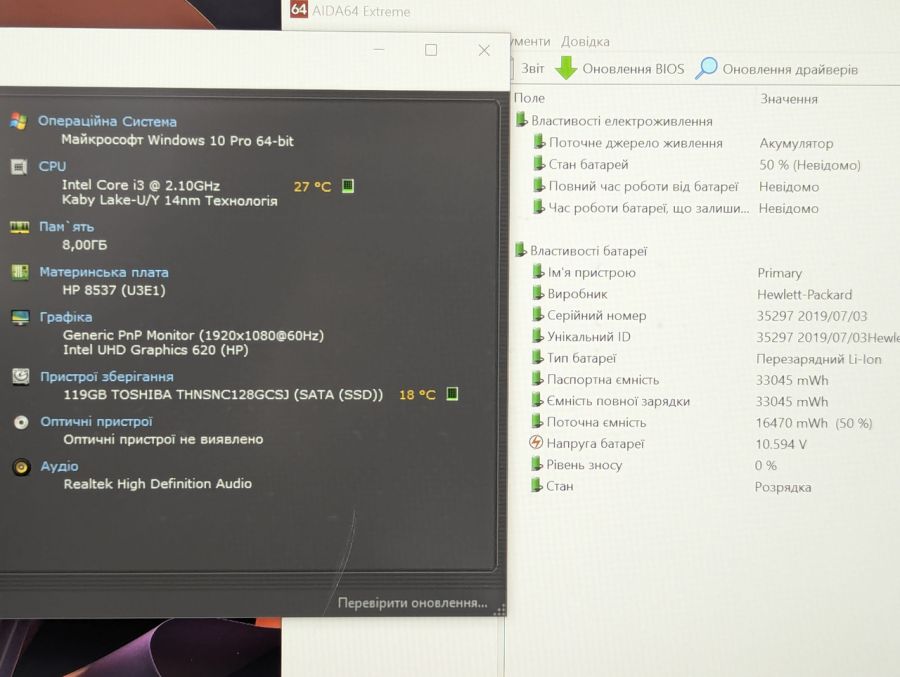The image size is (900, 677).
Task: Click the green SSD temperature indicator next to 18 °C
Action: pyautogui.click(x=452, y=394)
